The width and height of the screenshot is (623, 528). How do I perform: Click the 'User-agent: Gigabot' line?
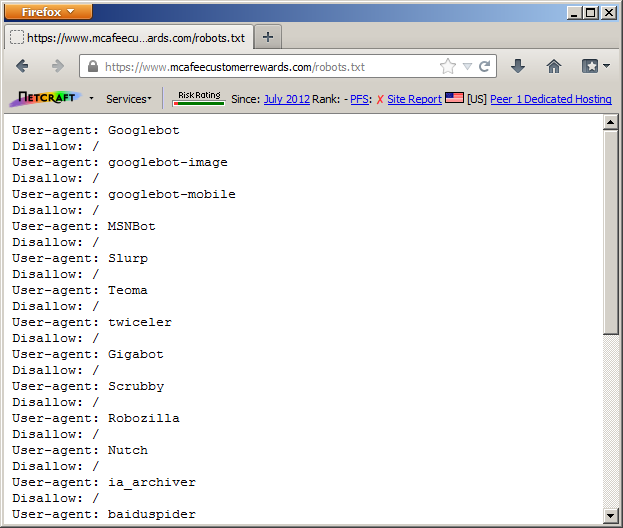point(88,354)
